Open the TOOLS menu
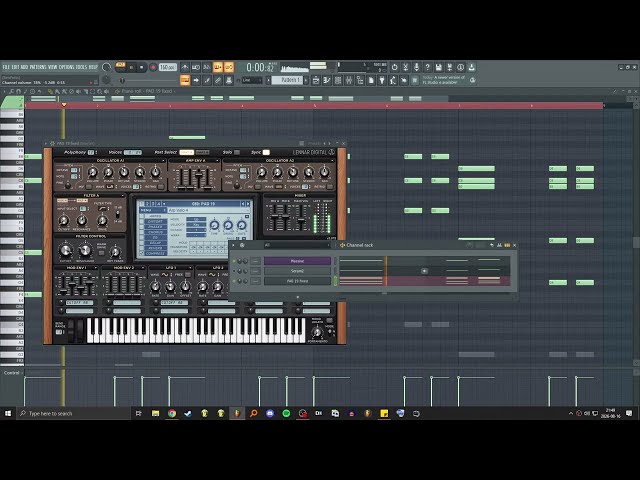Viewport: 640px width, 480px height. point(82,67)
